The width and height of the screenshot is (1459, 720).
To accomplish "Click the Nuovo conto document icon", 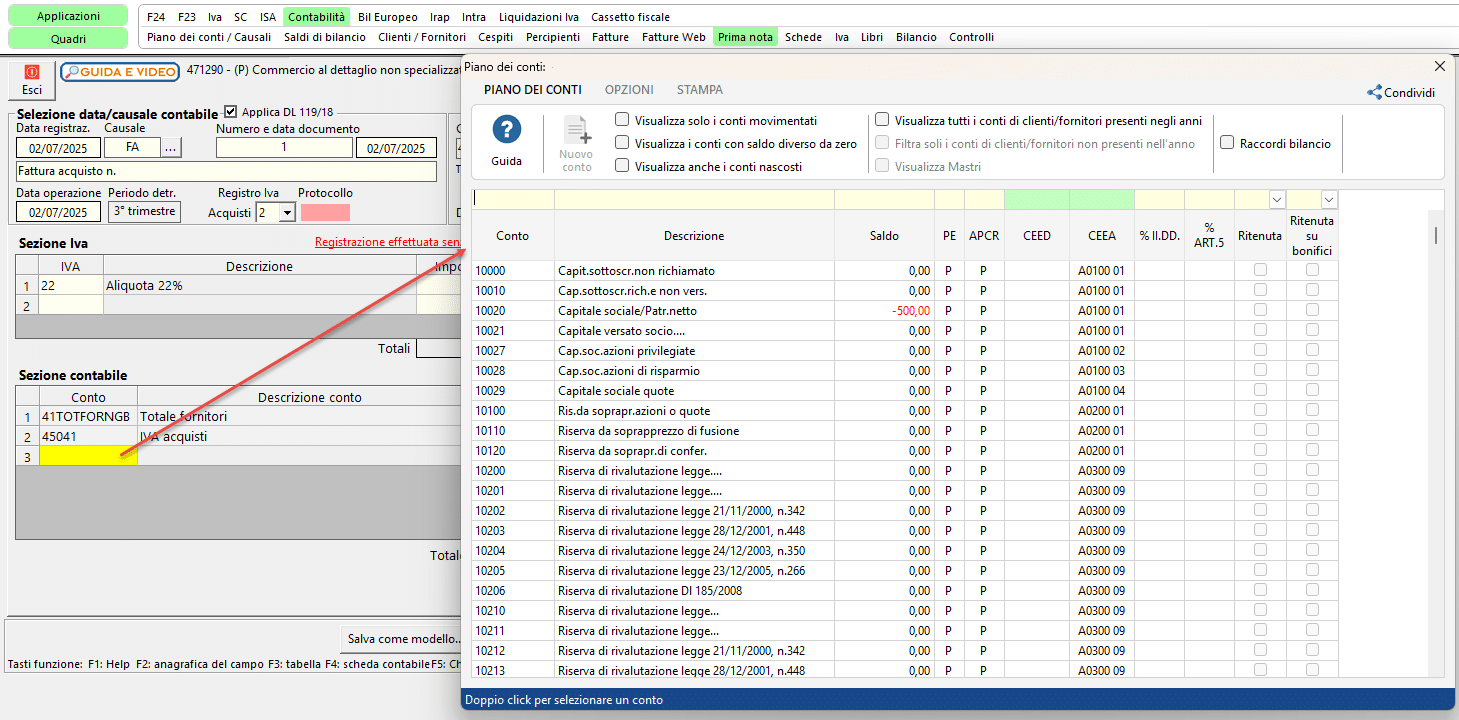I will pos(577,133).
